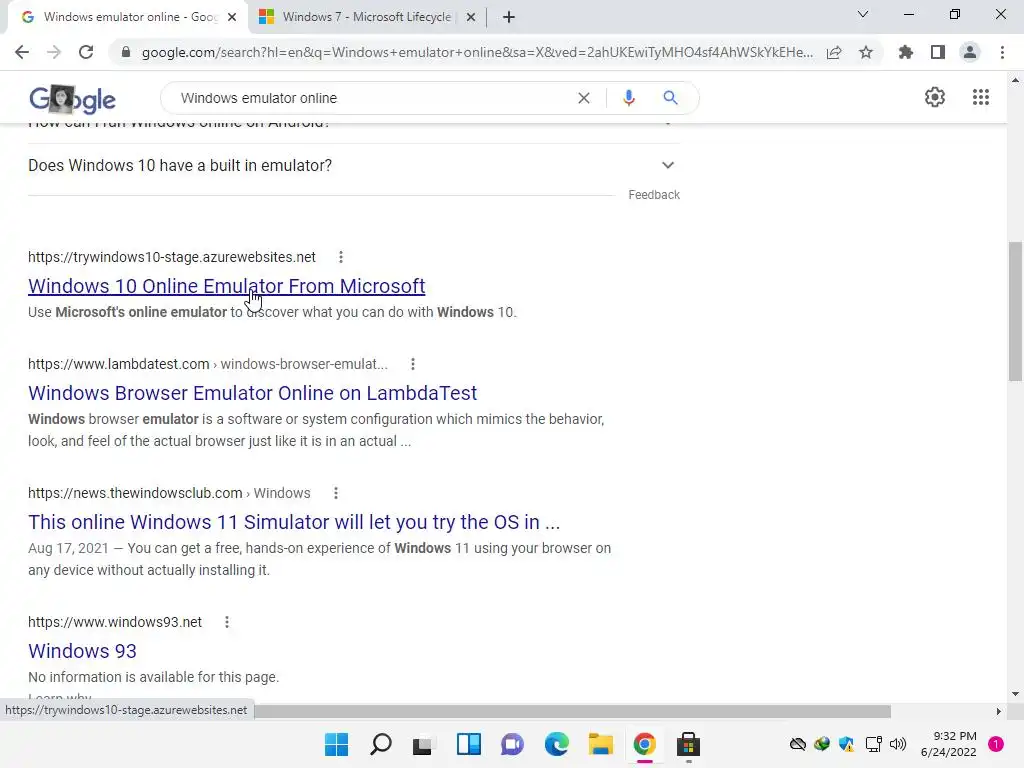Open Chrome profile avatar
This screenshot has height=768, width=1024.
coord(970,52)
